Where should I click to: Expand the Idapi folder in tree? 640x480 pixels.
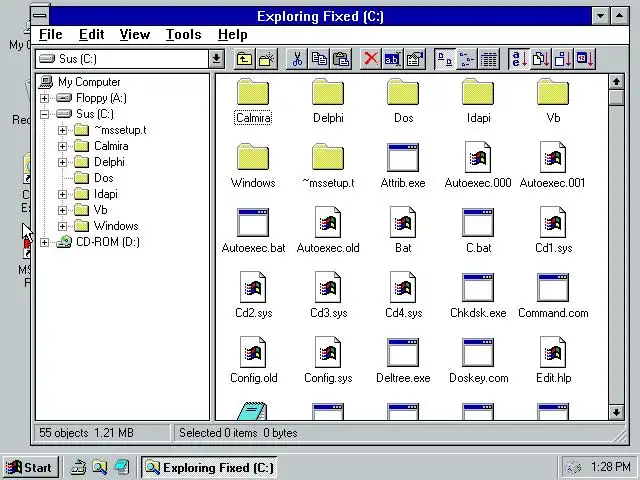click(62, 194)
